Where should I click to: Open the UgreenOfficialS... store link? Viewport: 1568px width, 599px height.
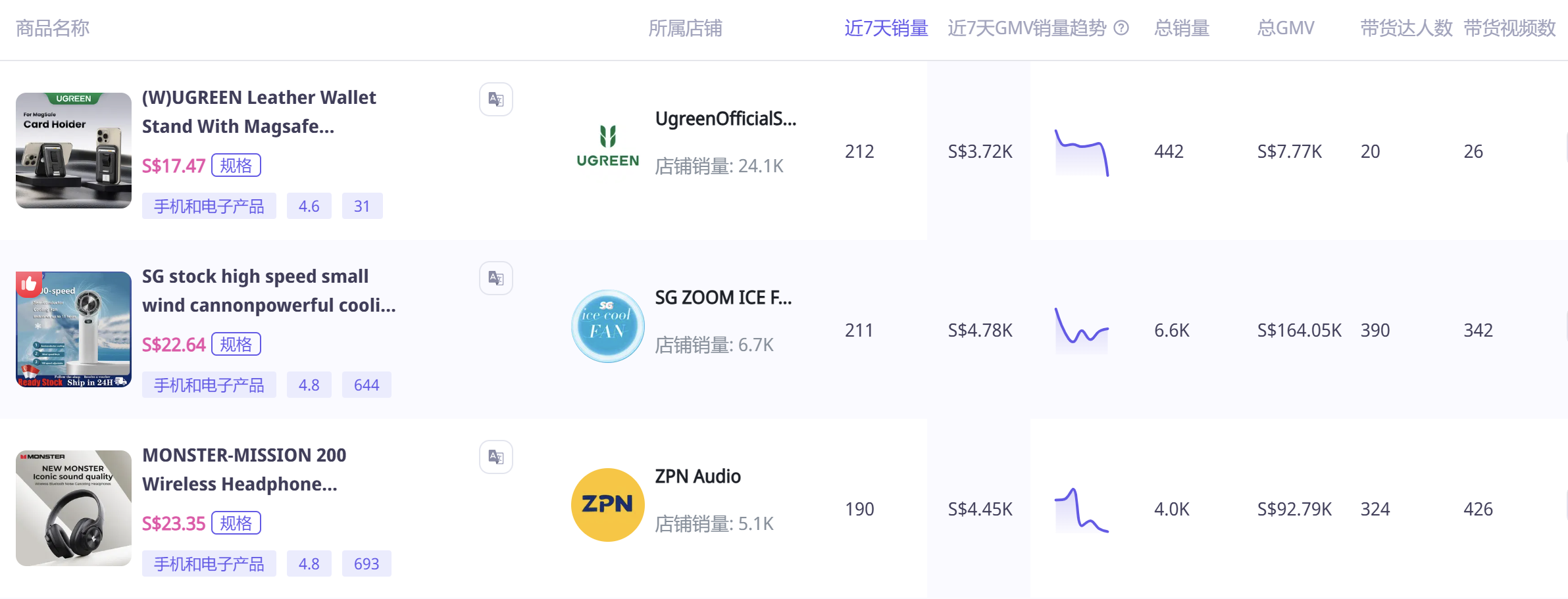click(x=725, y=118)
